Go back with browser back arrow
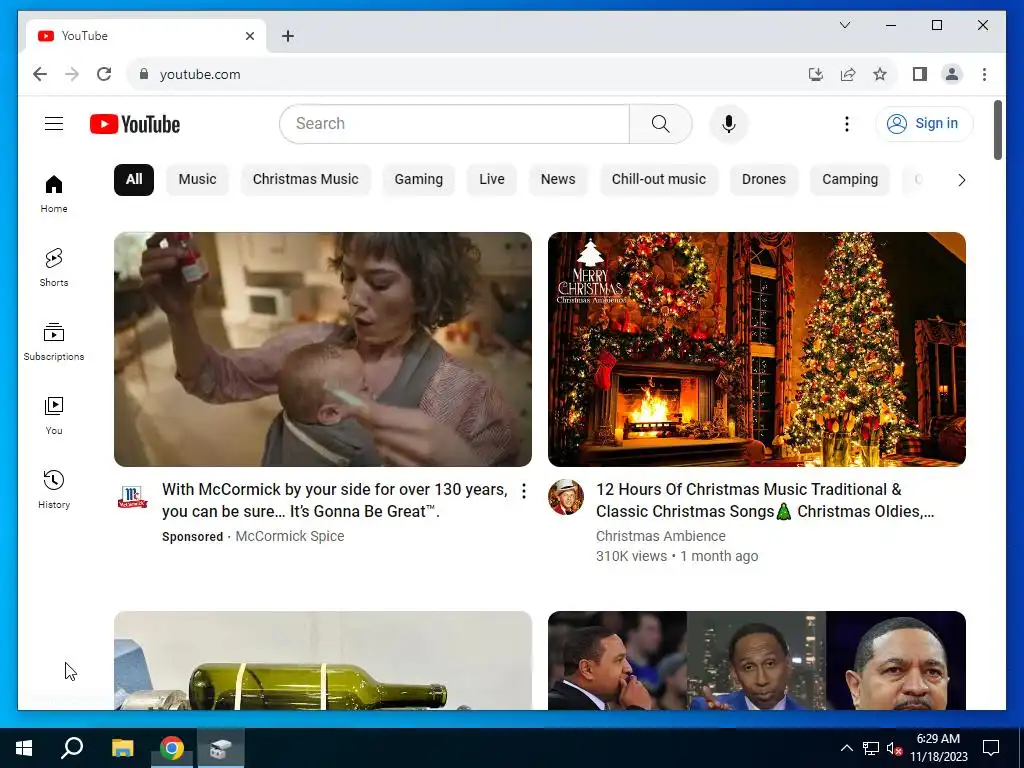 tap(40, 74)
